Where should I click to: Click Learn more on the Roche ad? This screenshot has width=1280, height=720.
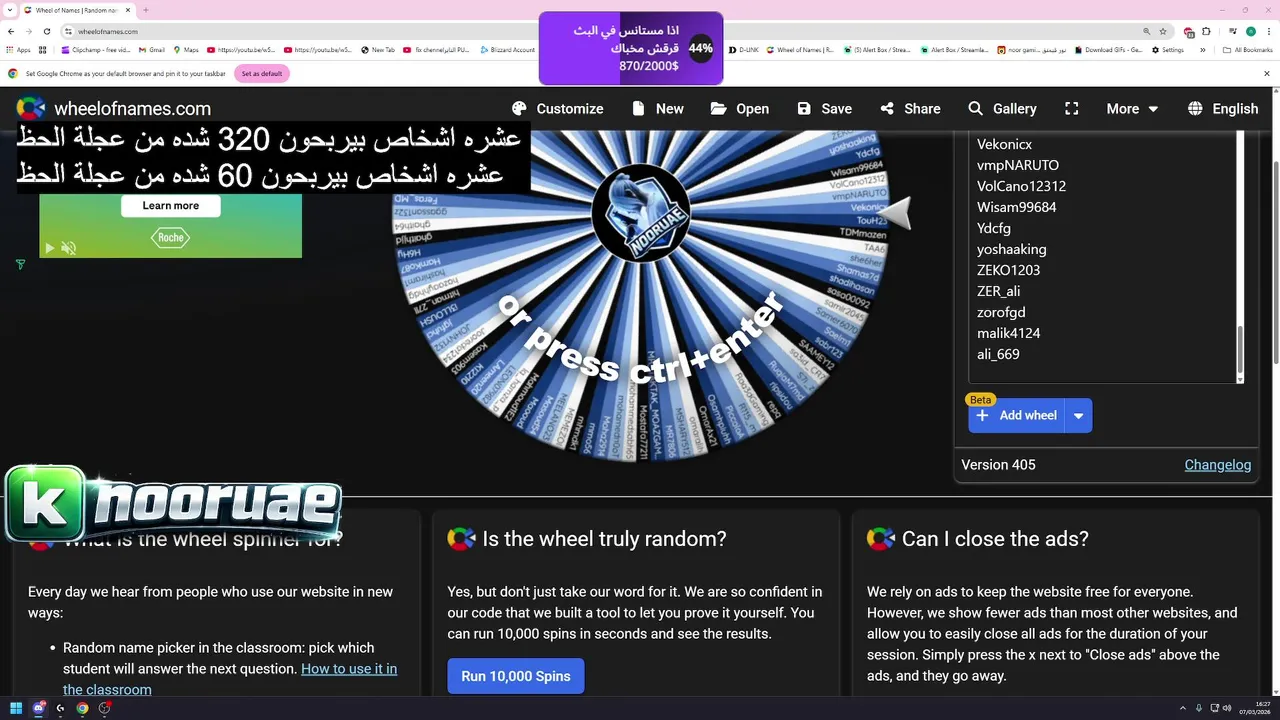170,206
